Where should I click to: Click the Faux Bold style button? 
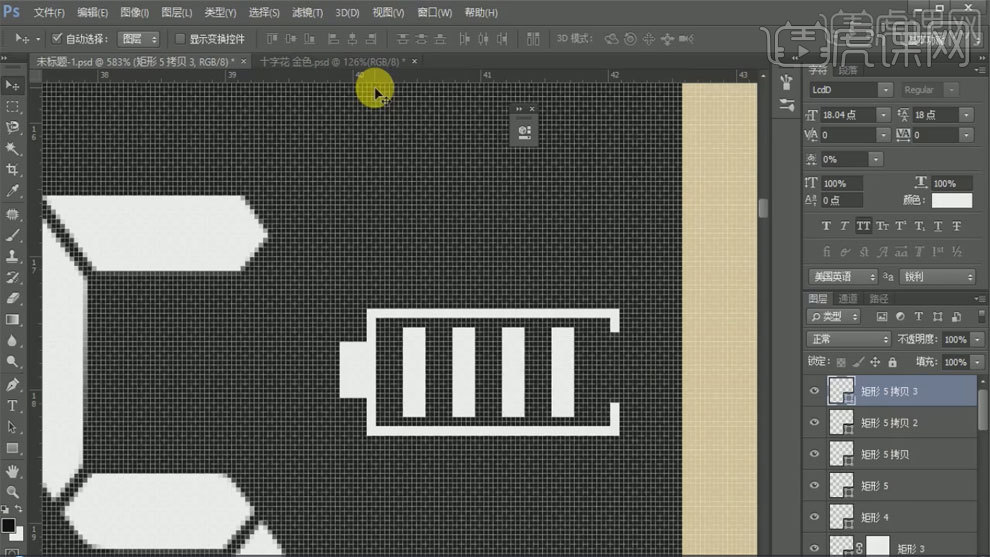826,226
